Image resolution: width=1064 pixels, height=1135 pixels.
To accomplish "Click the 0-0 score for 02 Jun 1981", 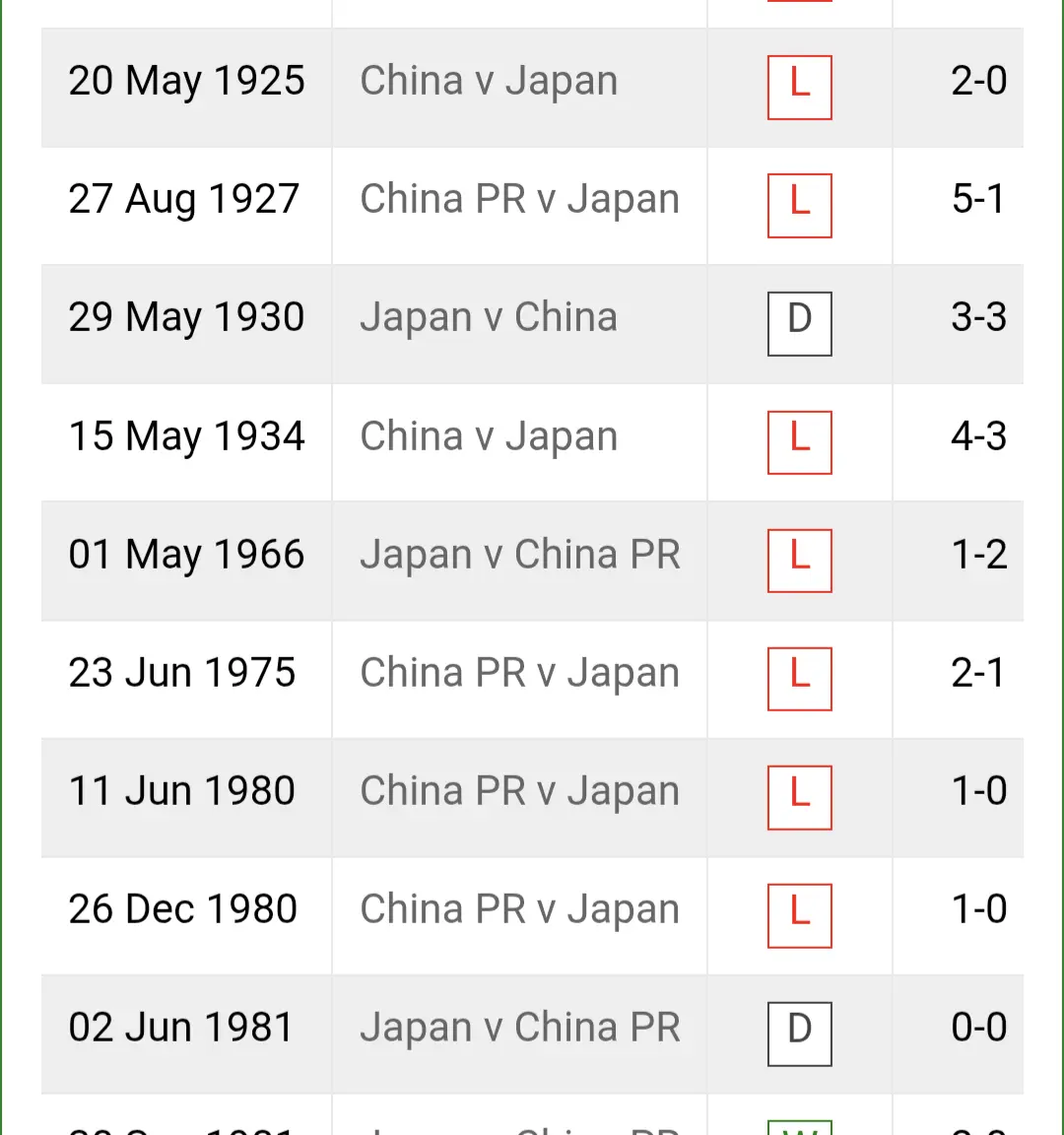I will click(x=978, y=1028).
